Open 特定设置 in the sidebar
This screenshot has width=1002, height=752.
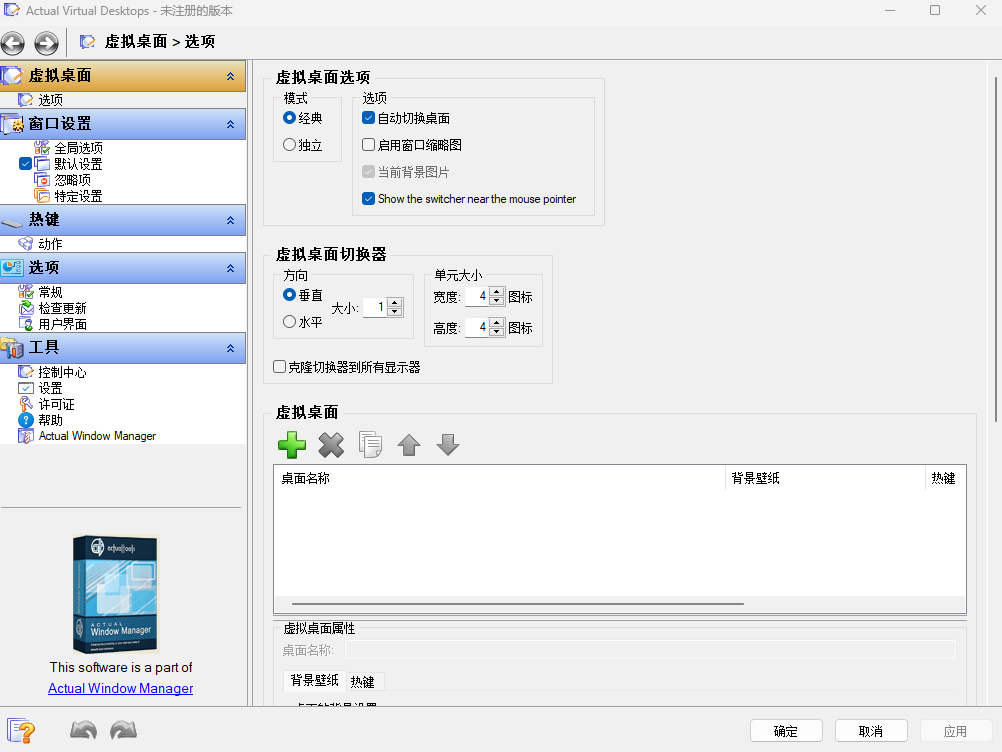pyautogui.click(x=78, y=196)
